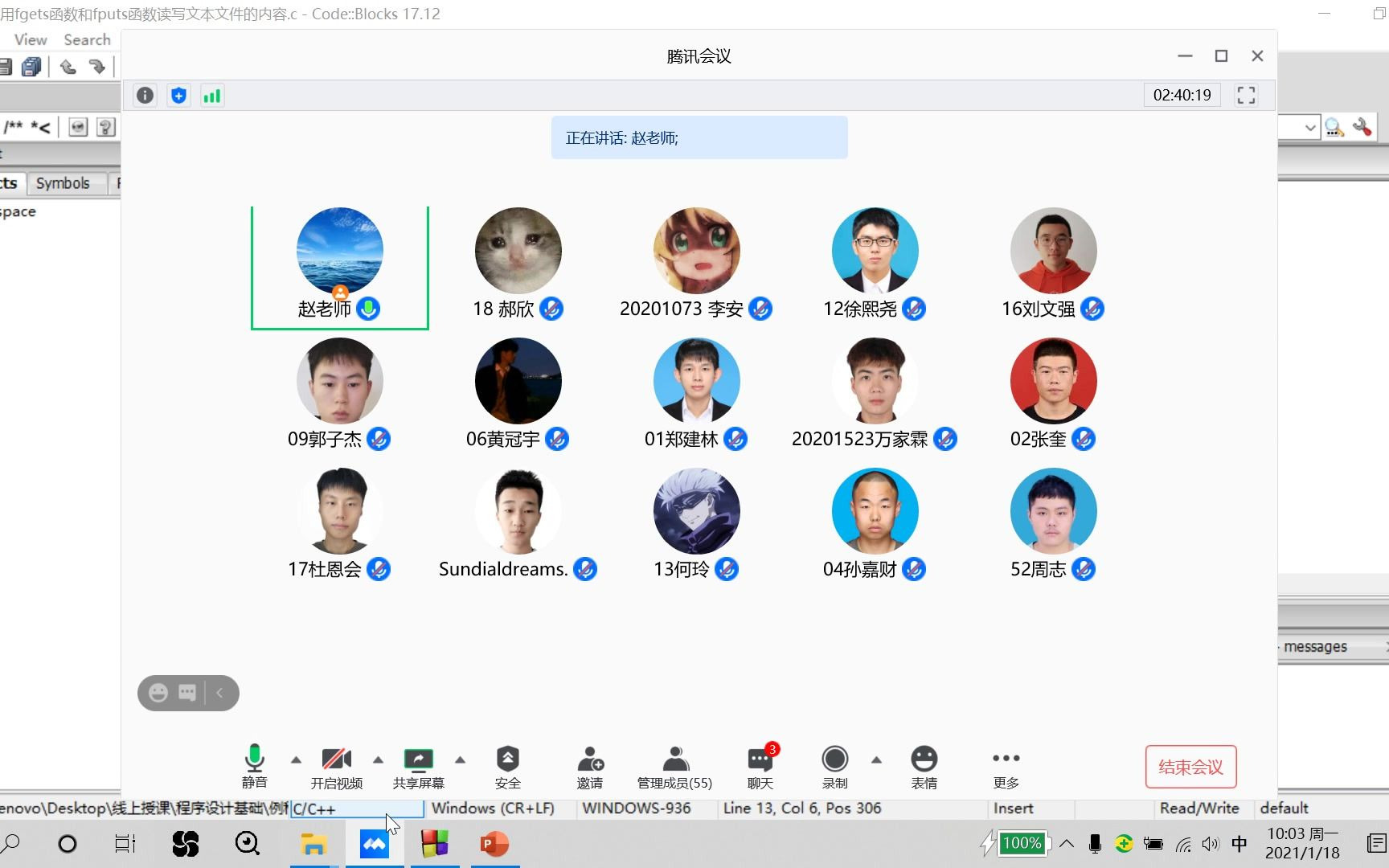This screenshot has width=1389, height=868.
Task: Open the View menu in Code::Blocks
Action: [x=29, y=39]
